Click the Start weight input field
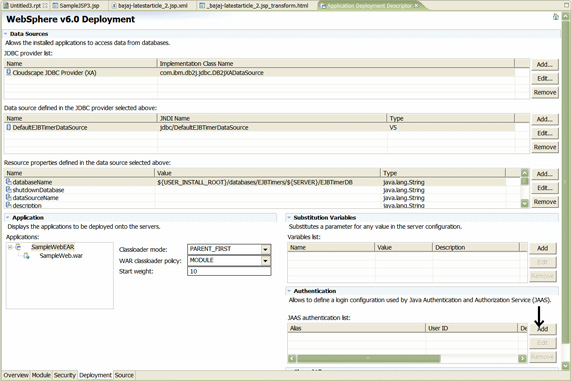Screen dimensions: 572x381 pos(229,272)
